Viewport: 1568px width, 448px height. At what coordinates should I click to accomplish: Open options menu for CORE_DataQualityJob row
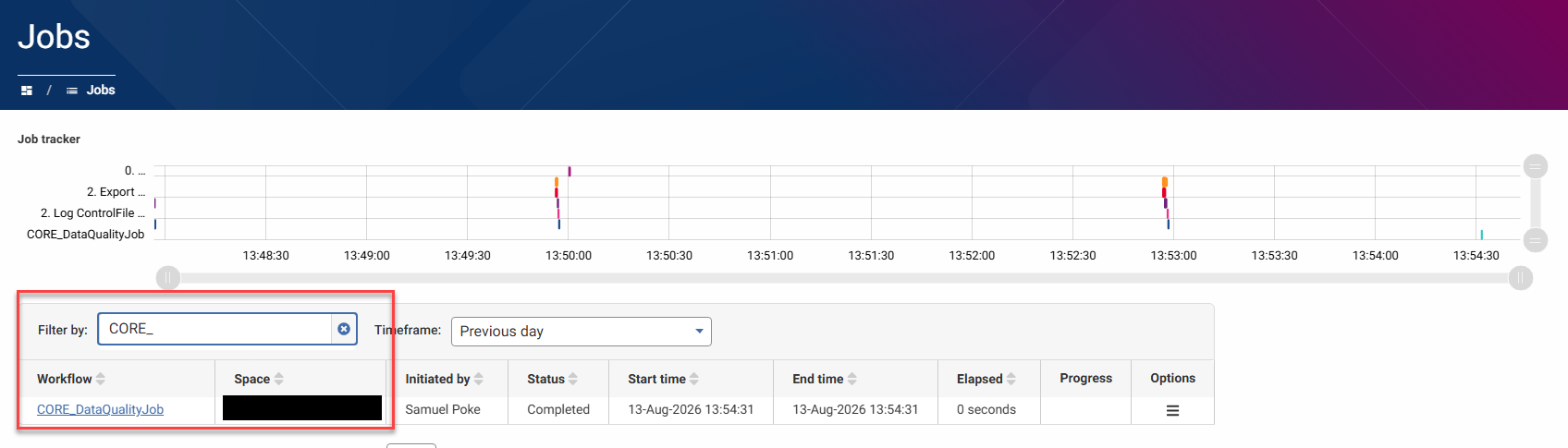coord(1172,410)
